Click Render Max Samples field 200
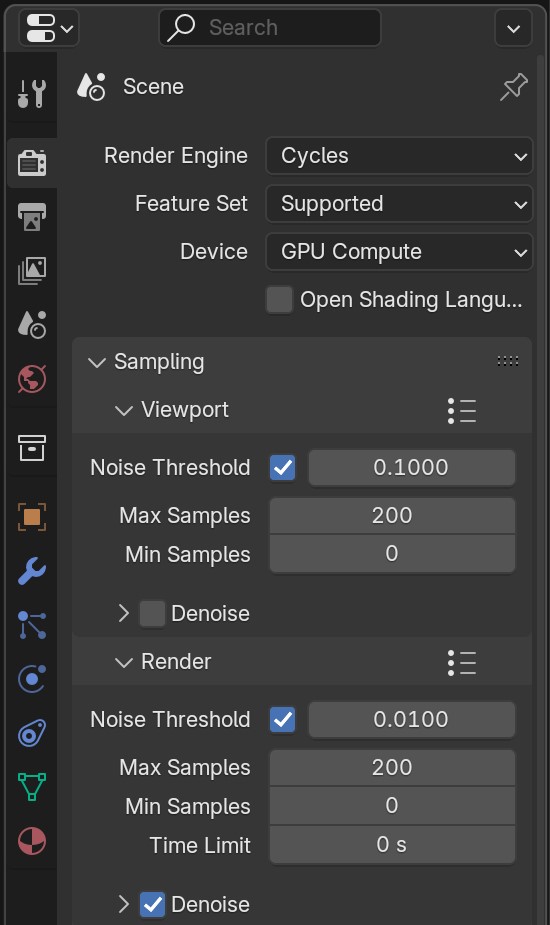The width and height of the screenshot is (550, 925). pyautogui.click(x=392, y=767)
